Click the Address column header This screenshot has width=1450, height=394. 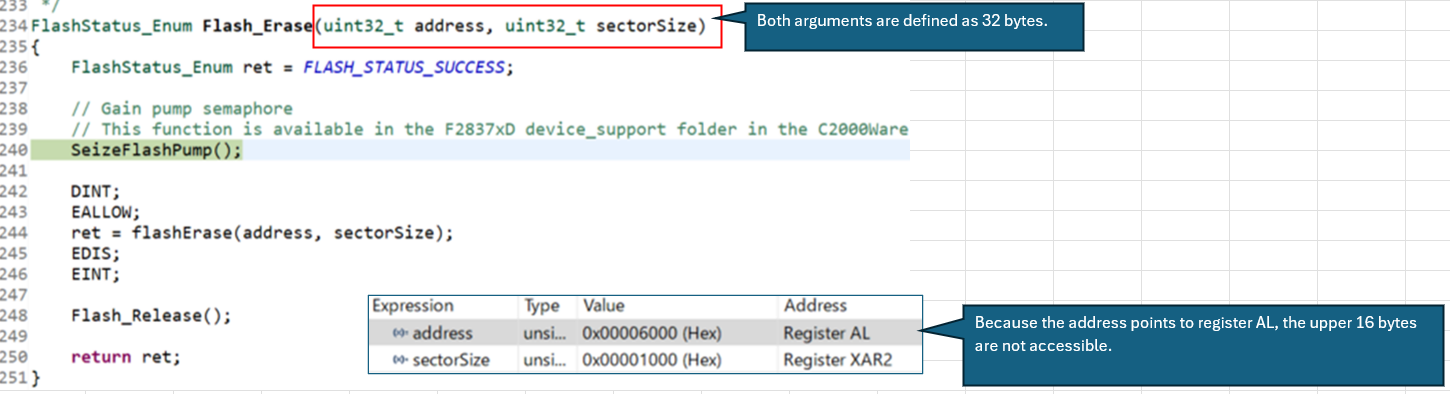point(815,306)
